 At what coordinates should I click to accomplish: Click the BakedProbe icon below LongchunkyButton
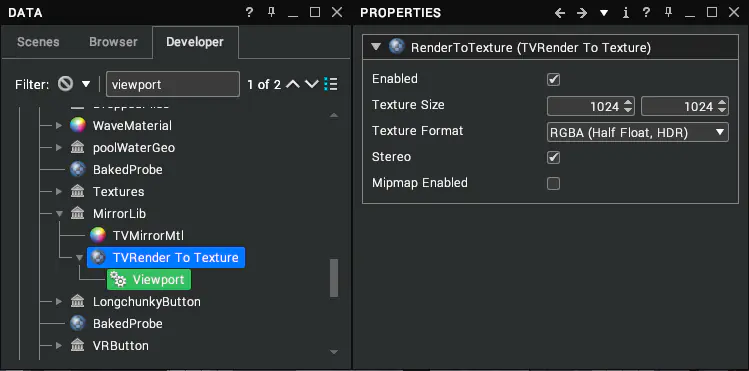(77, 324)
